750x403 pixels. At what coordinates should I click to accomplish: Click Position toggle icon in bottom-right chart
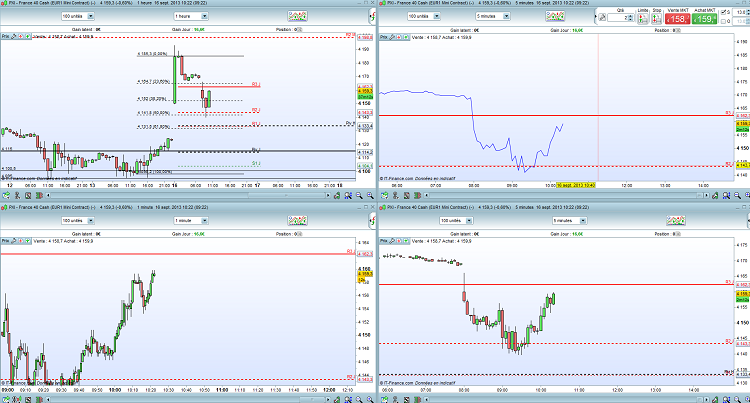tap(678, 234)
